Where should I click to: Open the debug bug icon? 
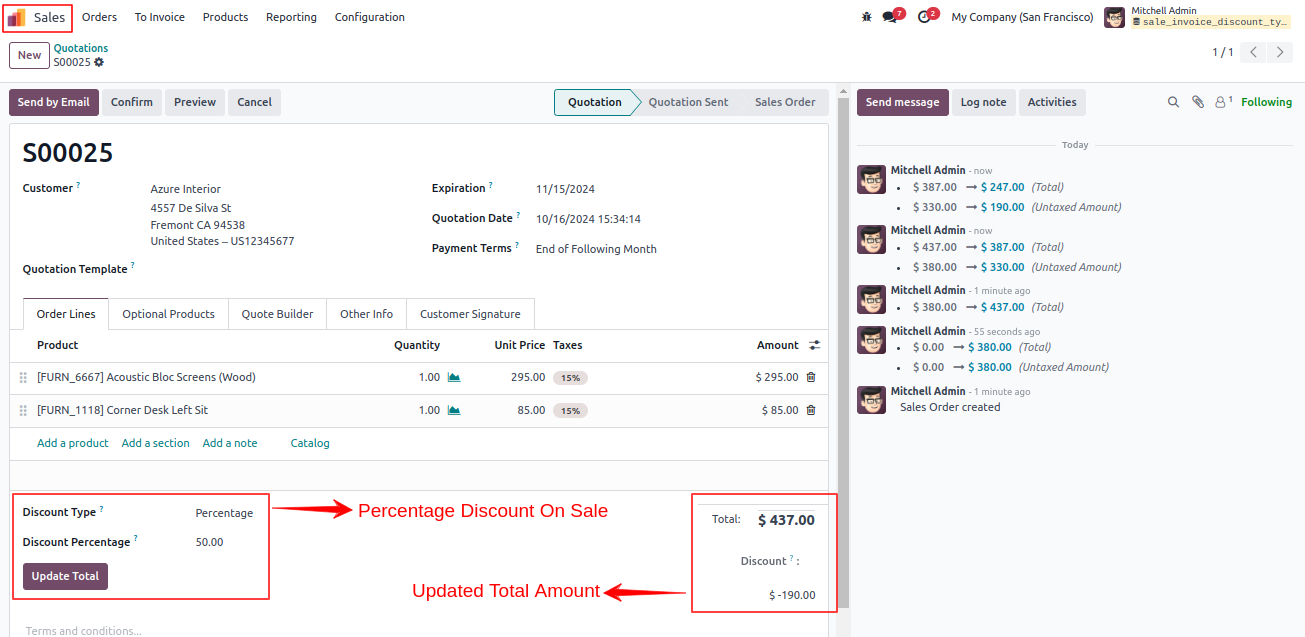click(866, 17)
